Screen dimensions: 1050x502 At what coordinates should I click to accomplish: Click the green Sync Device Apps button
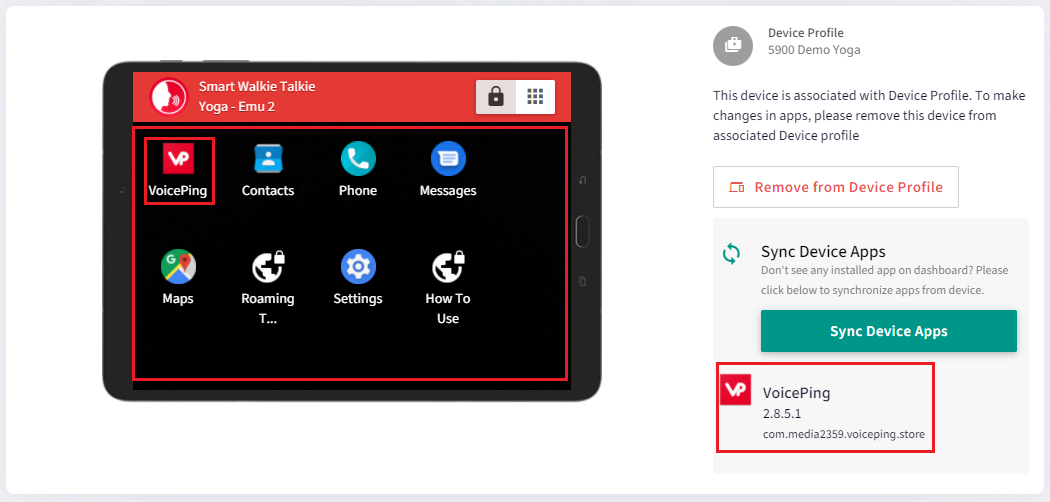pos(889,331)
